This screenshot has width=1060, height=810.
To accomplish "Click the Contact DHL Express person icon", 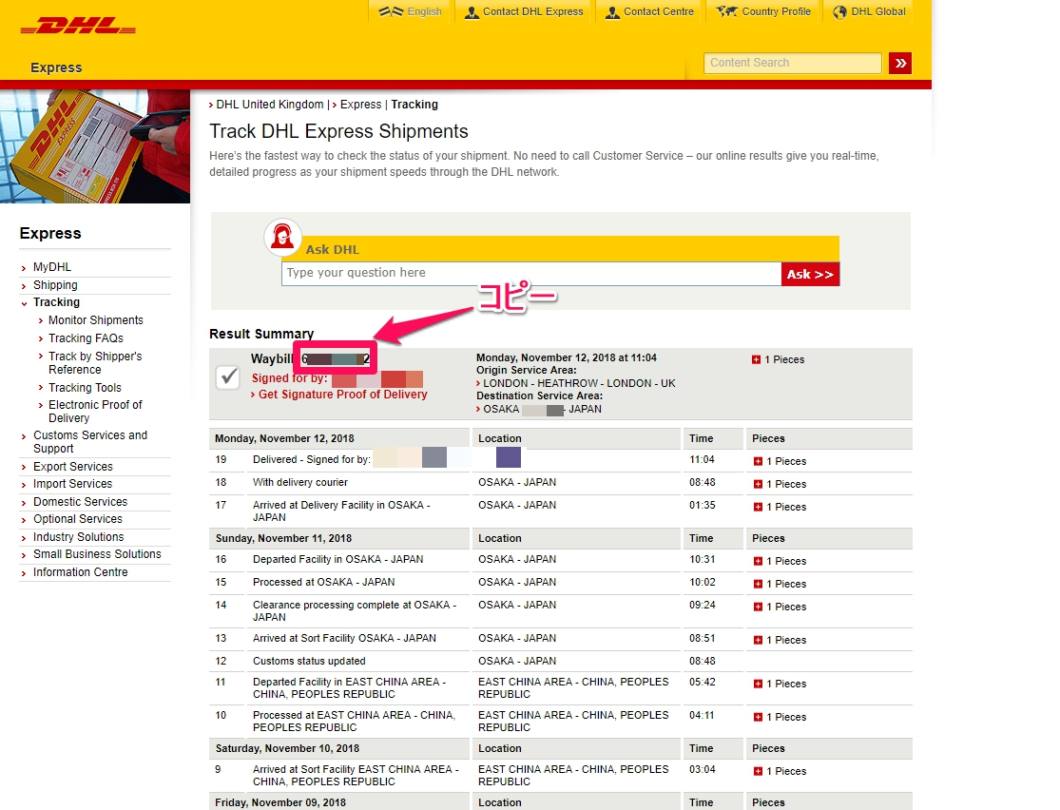I will (x=472, y=12).
